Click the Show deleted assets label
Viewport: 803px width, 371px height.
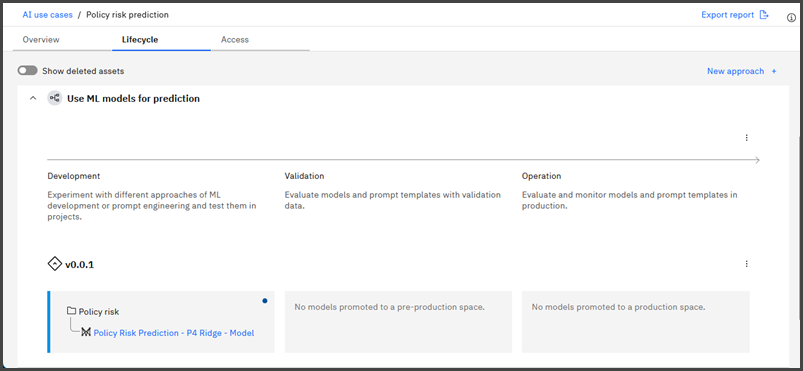[x=83, y=71]
